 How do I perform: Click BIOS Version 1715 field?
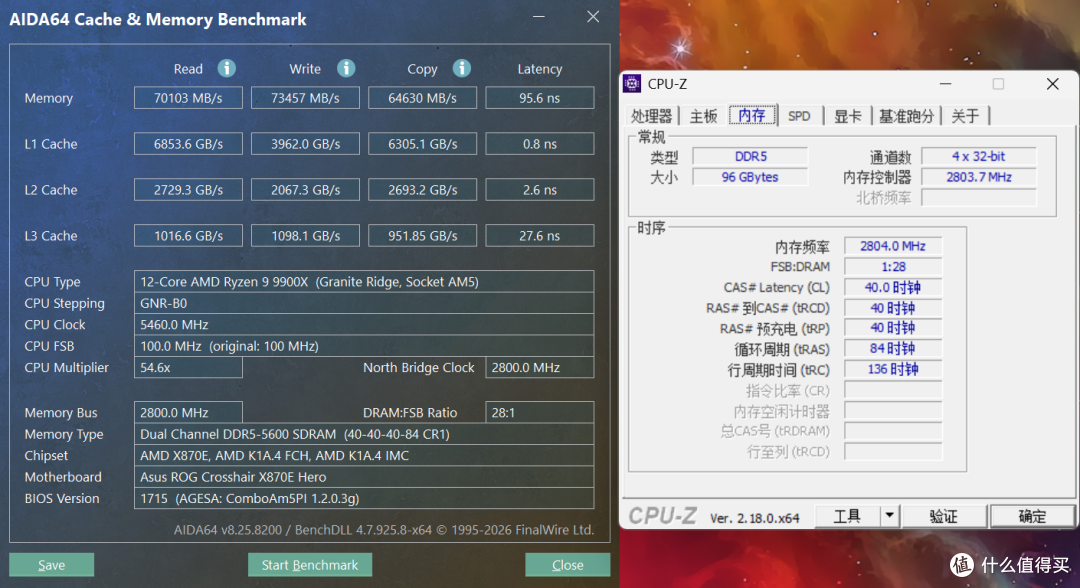pos(364,498)
